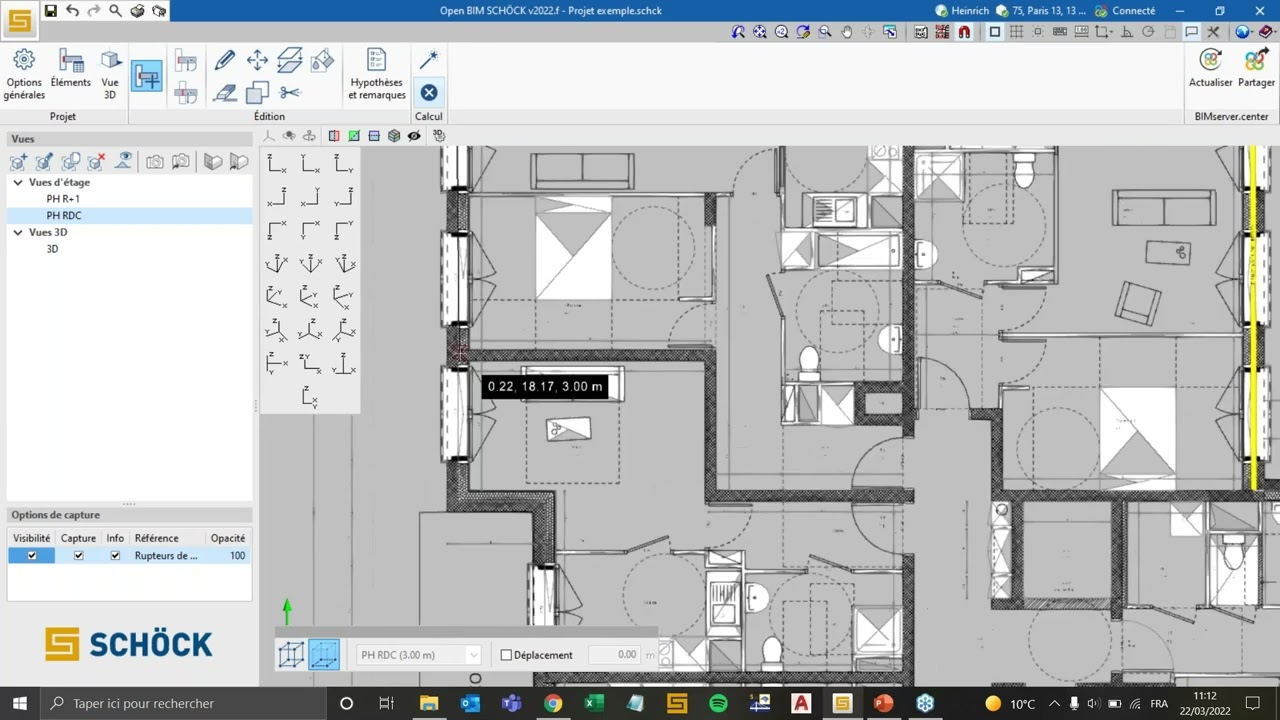Activate the hand pan tool
This screenshot has width=1280, height=720.
tap(846, 32)
